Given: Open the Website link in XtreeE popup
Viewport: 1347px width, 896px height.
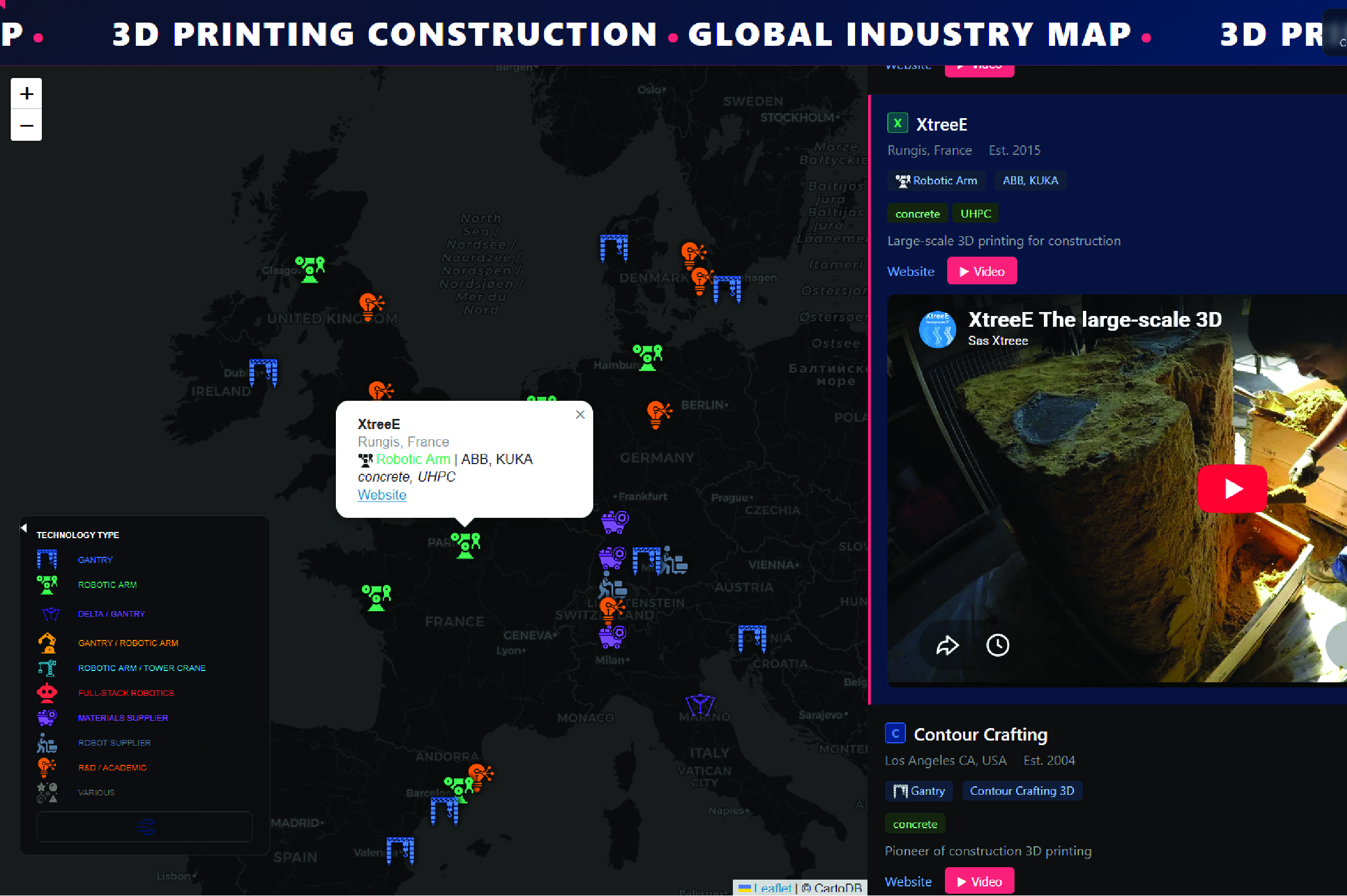Looking at the screenshot, I should point(382,495).
